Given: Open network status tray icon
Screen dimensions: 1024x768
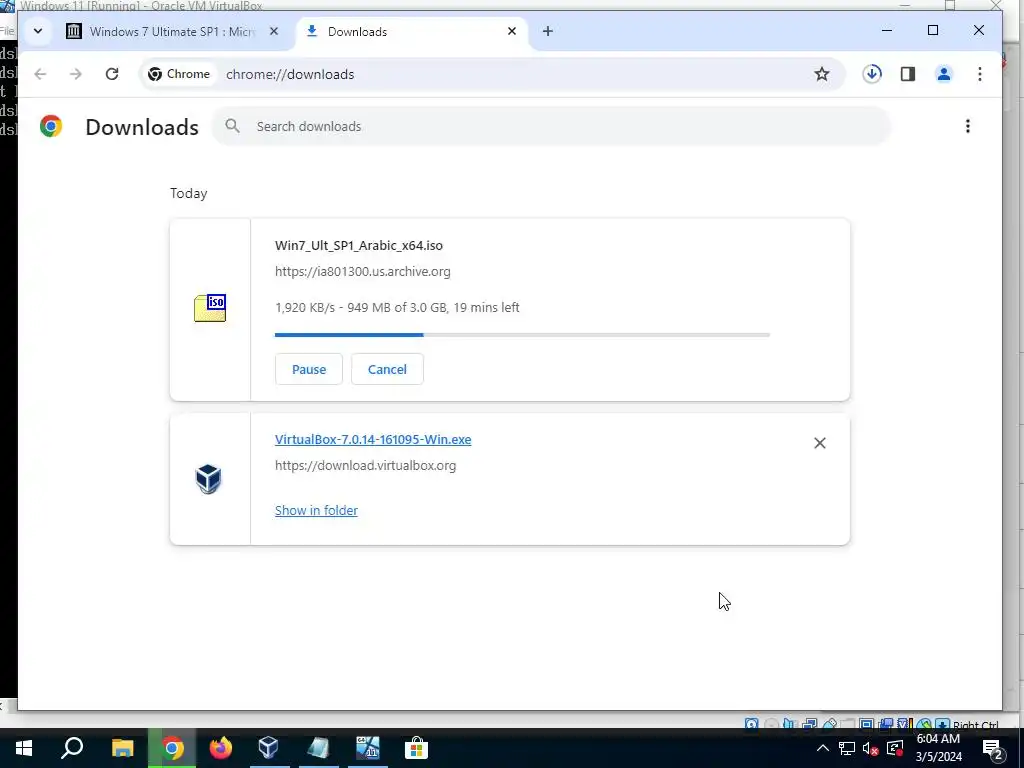Looking at the screenshot, I should click(847, 748).
